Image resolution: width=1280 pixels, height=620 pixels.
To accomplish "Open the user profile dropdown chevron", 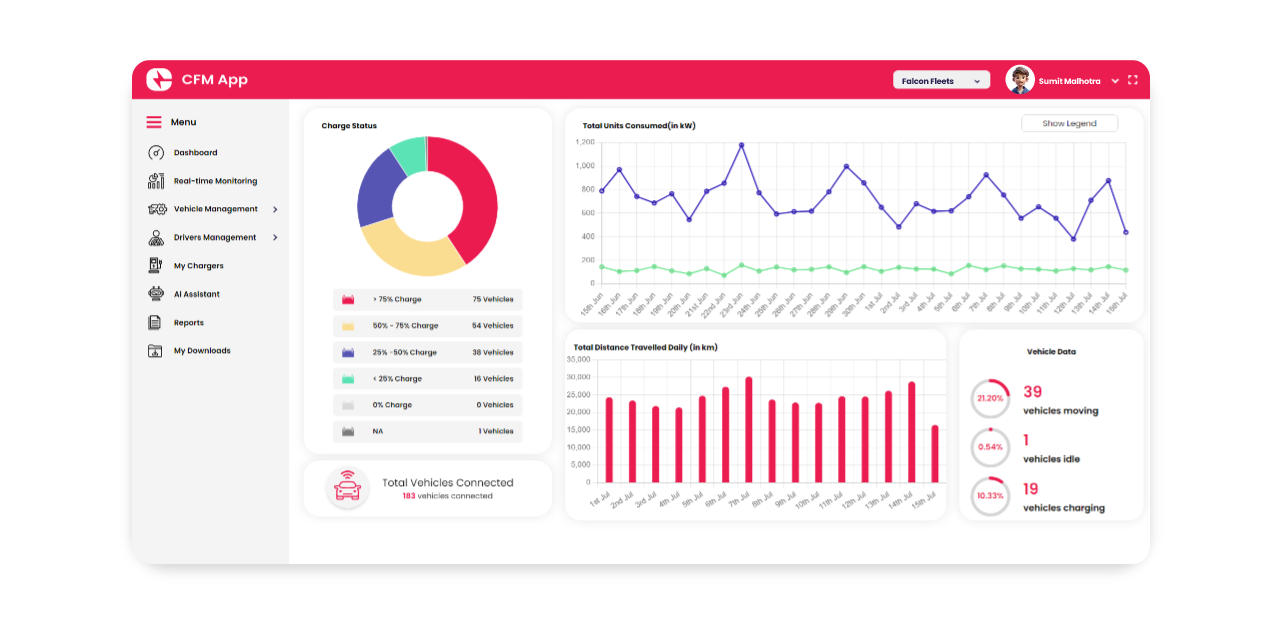I will coord(1115,81).
